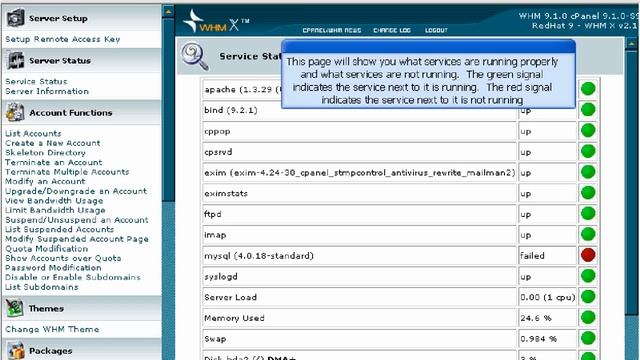Click the '24.6 %' Memory Used value
This screenshot has width=640, height=360.
click(x=536, y=318)
